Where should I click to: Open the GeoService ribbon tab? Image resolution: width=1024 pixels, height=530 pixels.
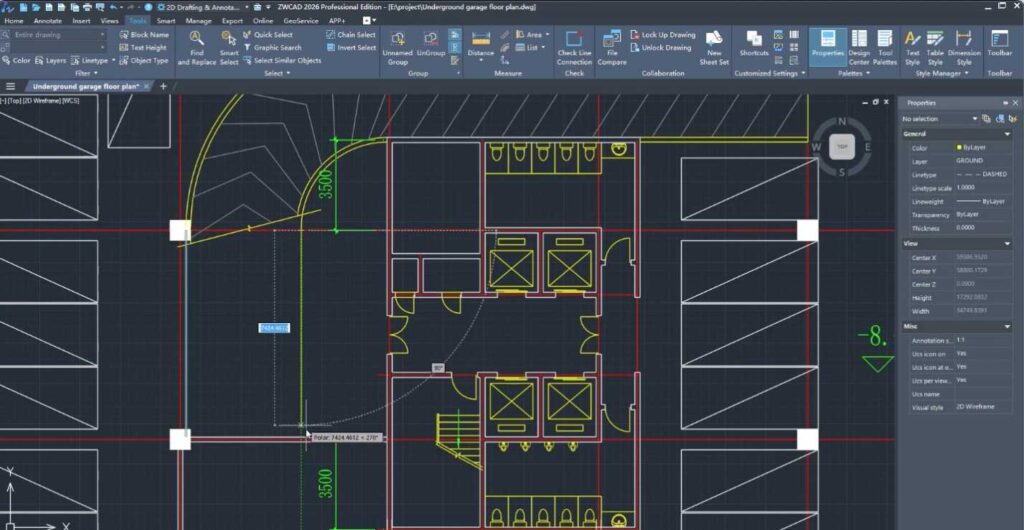pyautogui.click(x=300, y=20)
